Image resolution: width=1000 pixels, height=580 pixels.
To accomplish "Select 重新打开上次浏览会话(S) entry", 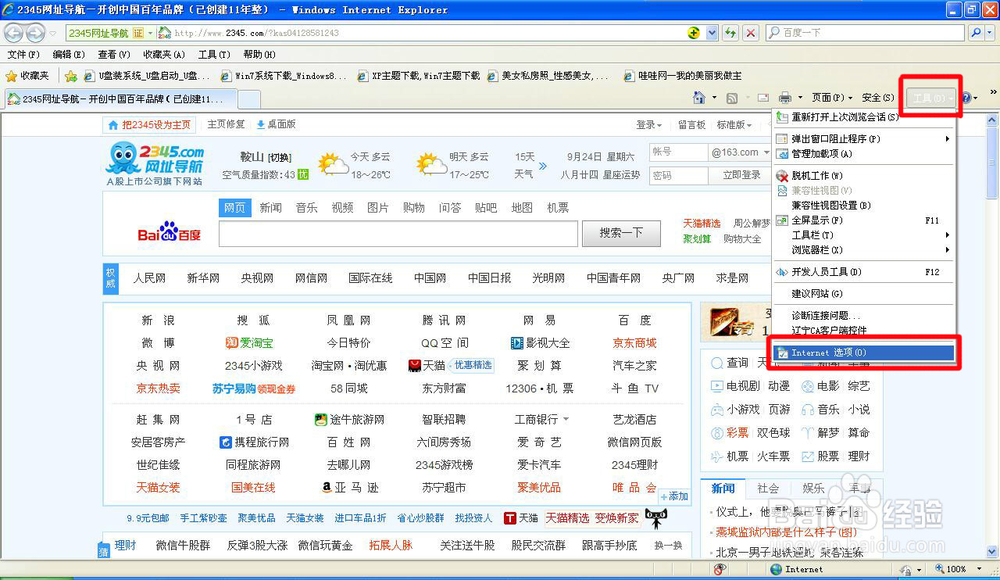I will (864, 117).
